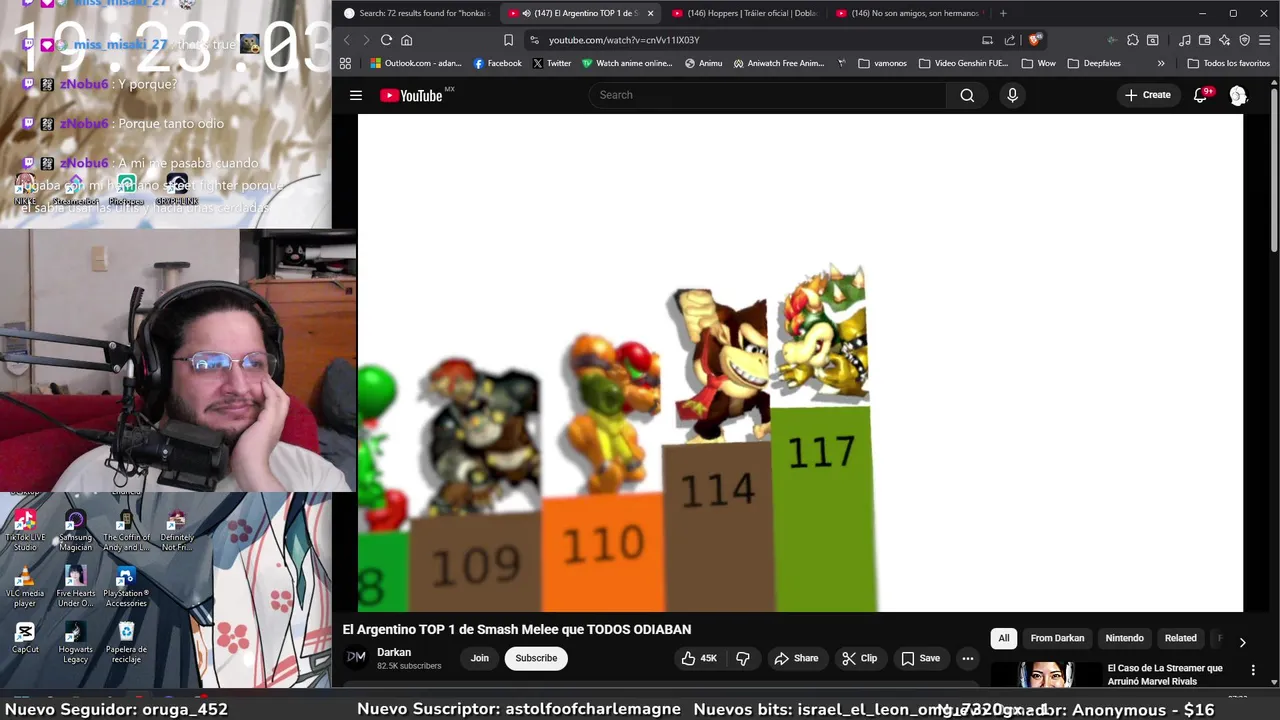Screen dimensions: 1280x720
Task: Open more actions for the video
Action: click(x=967, y=658)
